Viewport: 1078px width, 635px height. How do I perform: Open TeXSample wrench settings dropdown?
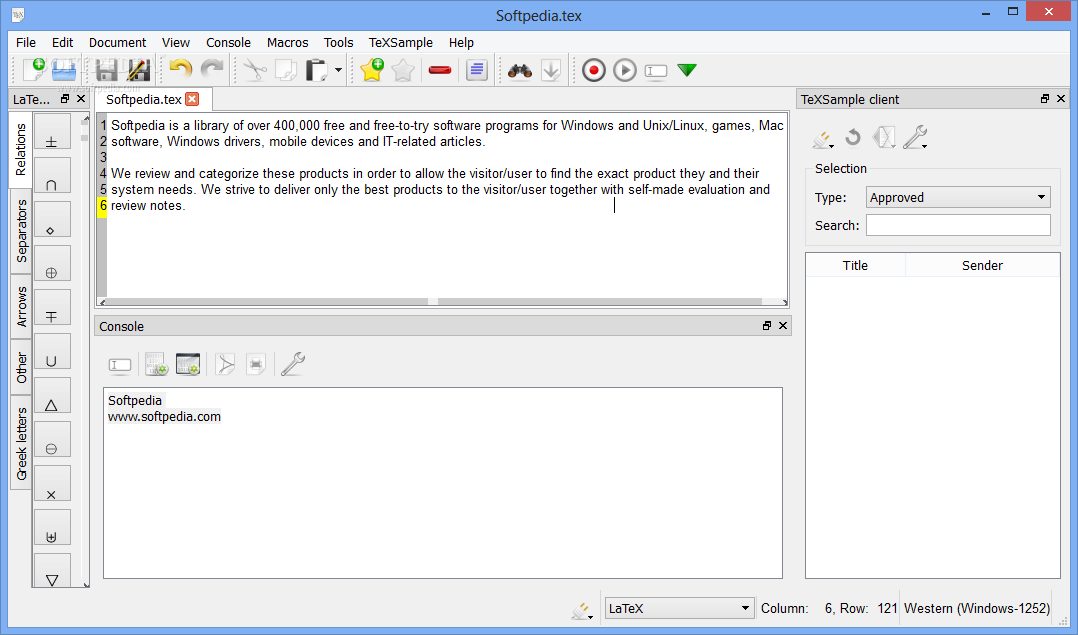click(x=915, y=137)
